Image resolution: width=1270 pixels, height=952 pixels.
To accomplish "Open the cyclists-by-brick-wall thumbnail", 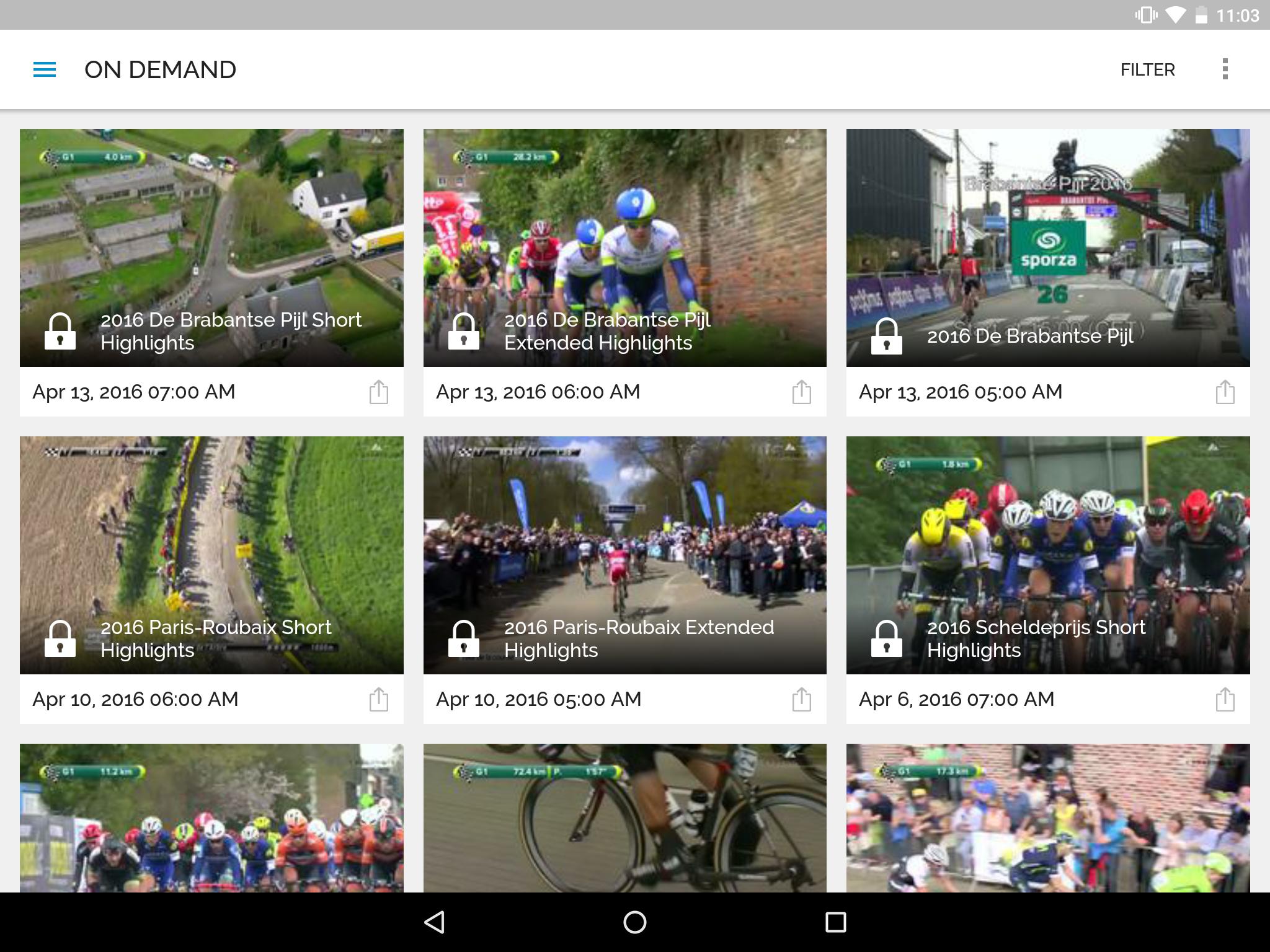I will (x=625, y=248).
